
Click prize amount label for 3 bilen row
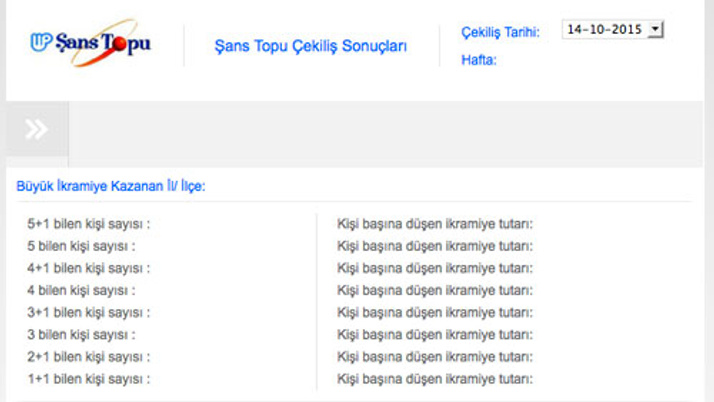[x=435, y=335]
